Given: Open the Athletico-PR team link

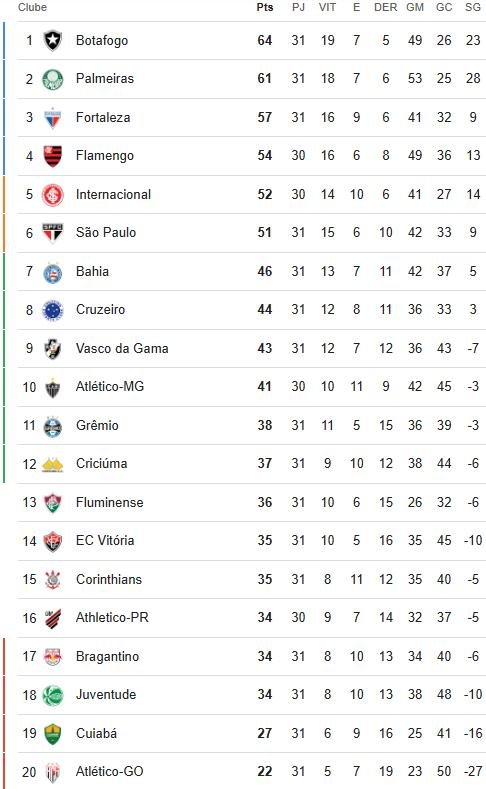Looking at the screenshot, I should [112, 618].
